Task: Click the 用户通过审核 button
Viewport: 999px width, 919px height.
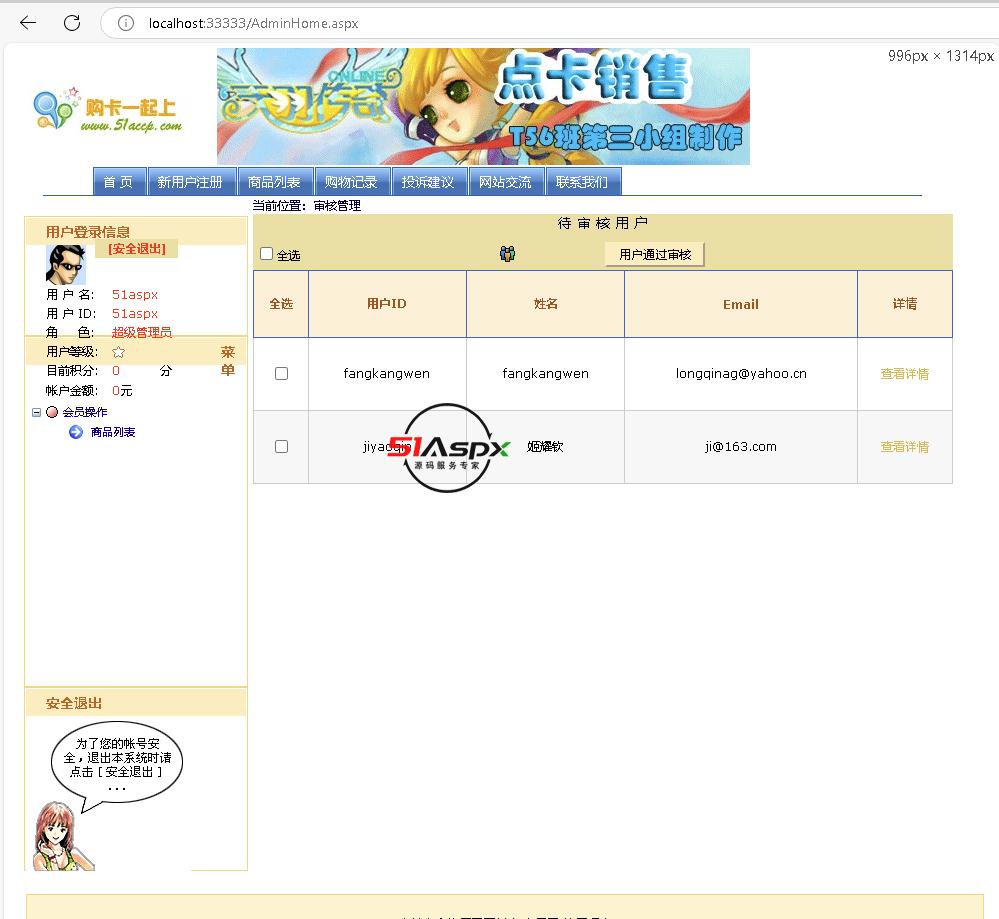Action: pos(655,254)
